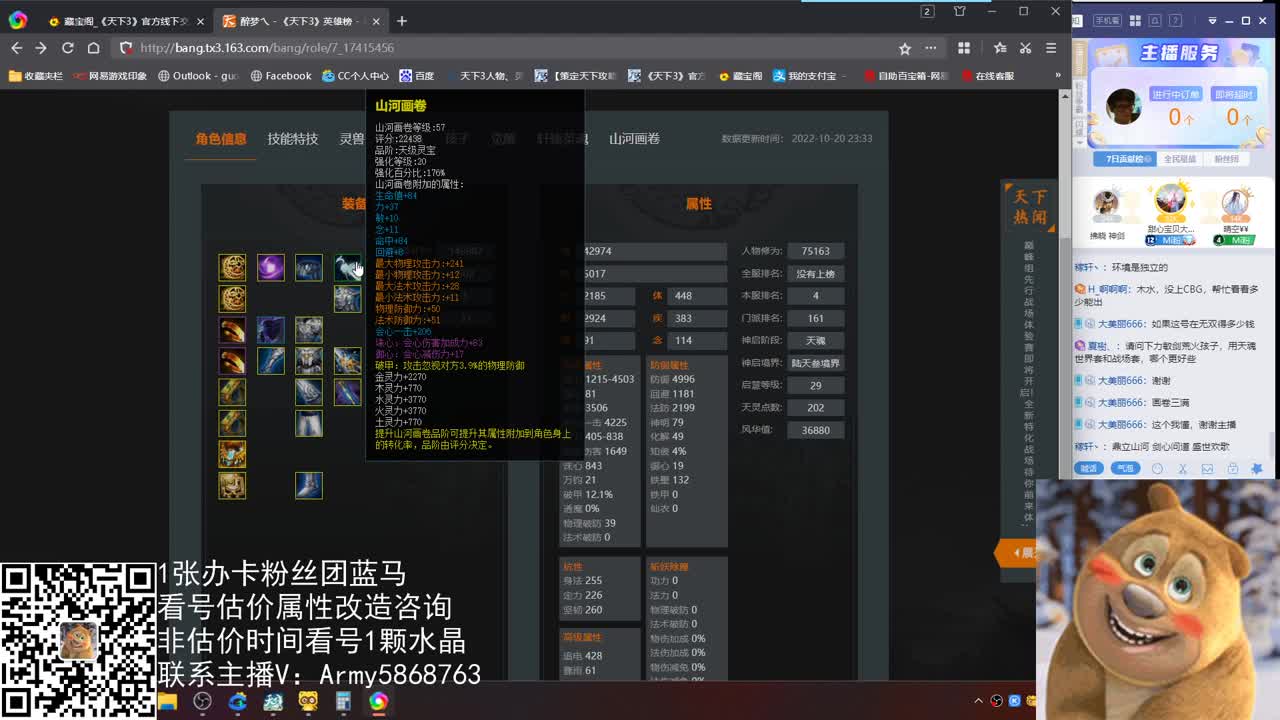Viewport: 1280px width, 720px height.
Task: Enable the leftmost blue pill option under chat
Action: 1088,468
